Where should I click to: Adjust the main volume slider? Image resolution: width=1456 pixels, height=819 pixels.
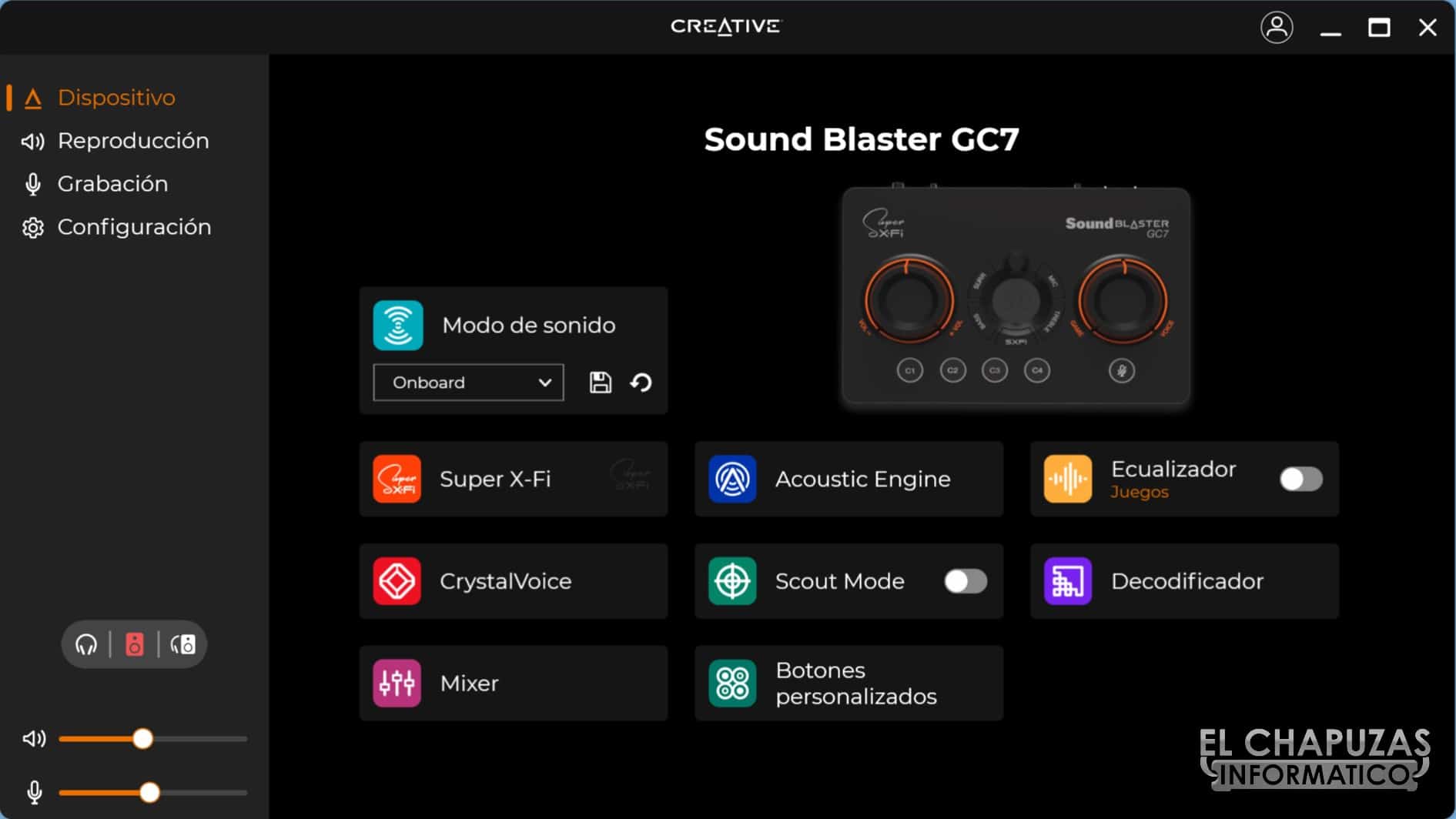[x=142, y=738]
